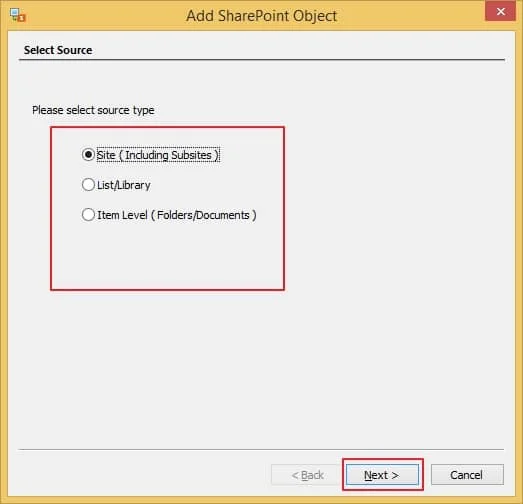Viewport: 523px width, 504px height.
Task: Click the Next button to continue
Action: [382, 474]
